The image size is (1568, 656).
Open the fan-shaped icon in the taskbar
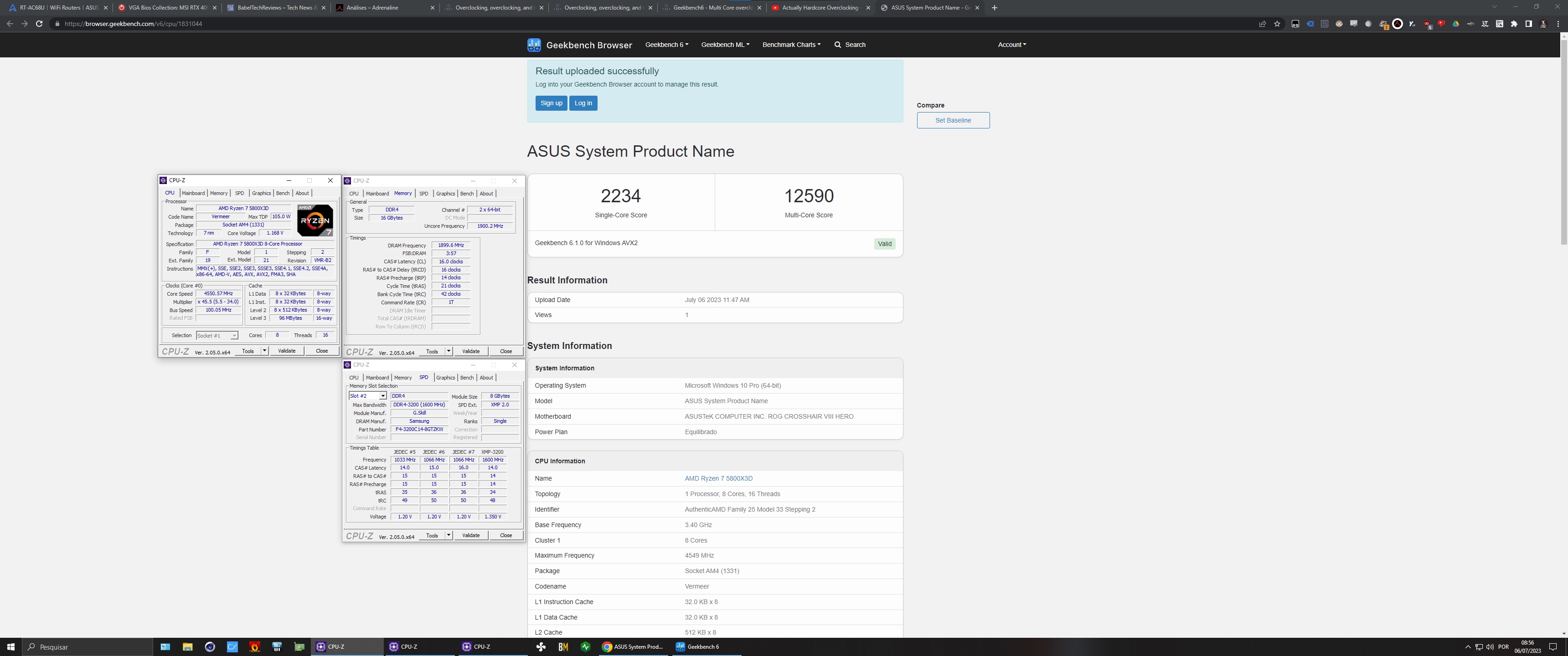tap(541, 647)
